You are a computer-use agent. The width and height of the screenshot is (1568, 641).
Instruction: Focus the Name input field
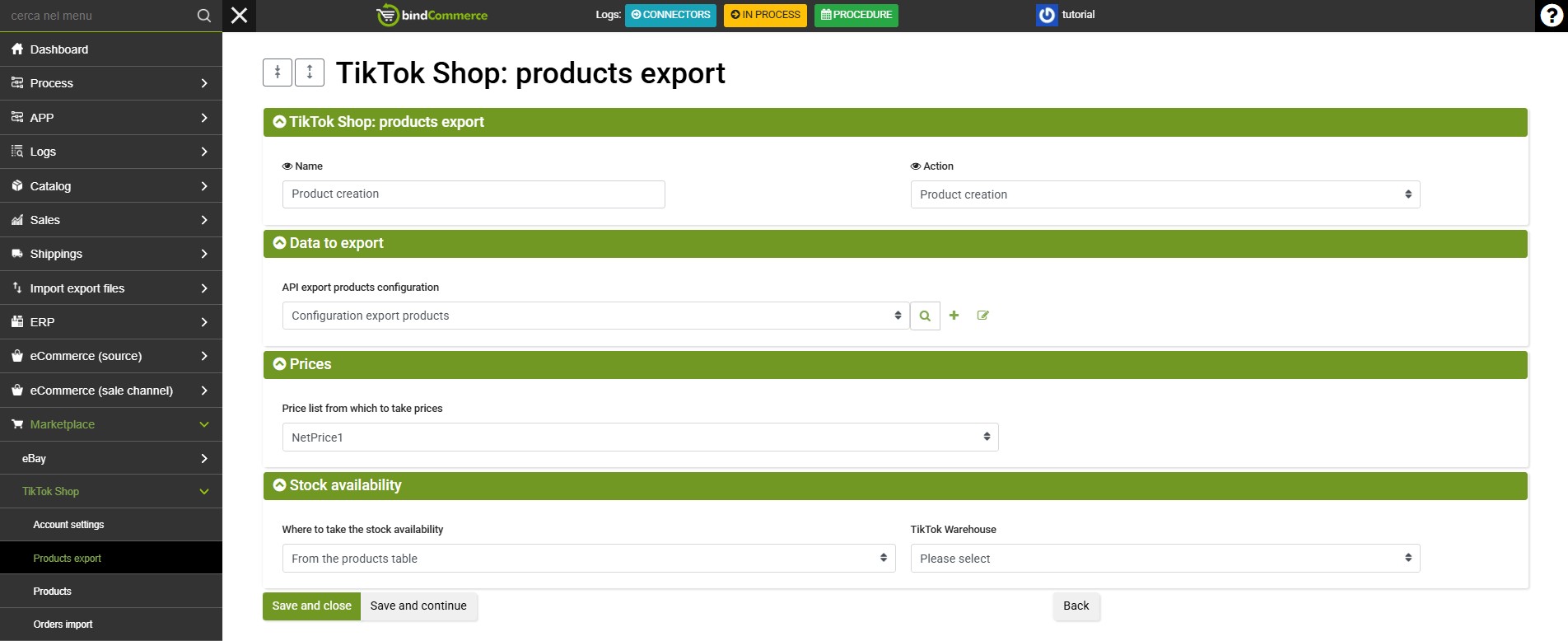pyautogui.click(x=474, y=194)
